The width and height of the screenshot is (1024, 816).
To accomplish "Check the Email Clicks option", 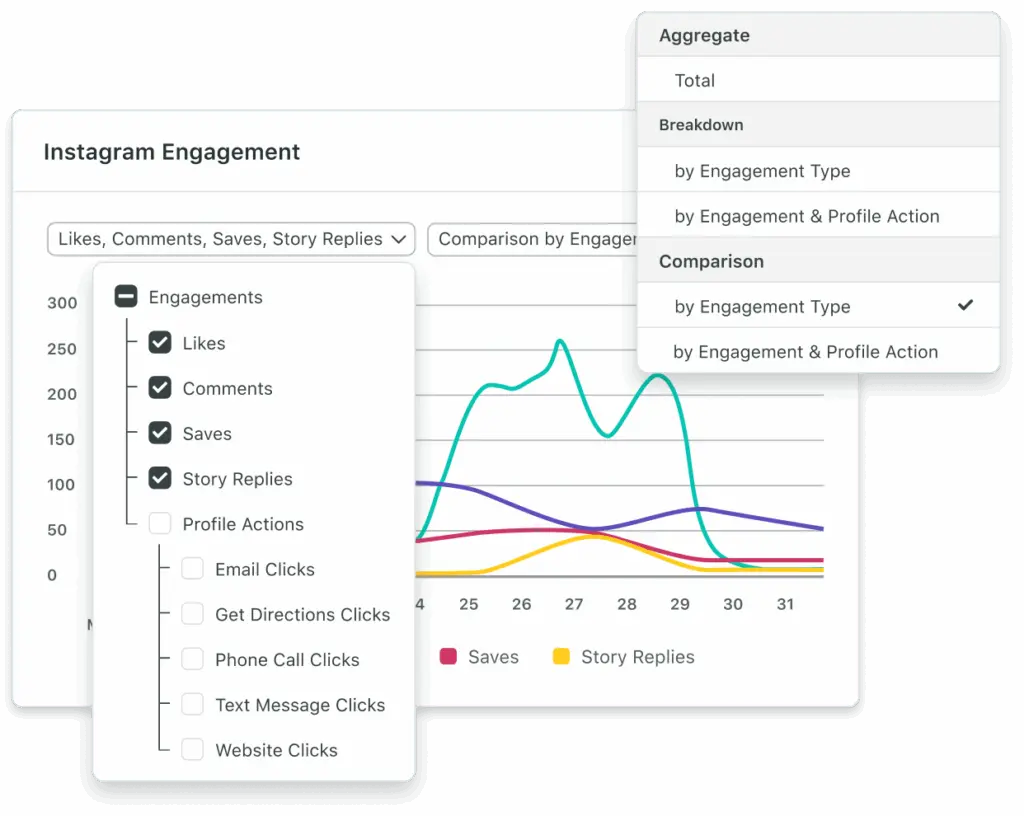I will pyautogui.click(x=192, y=568).
